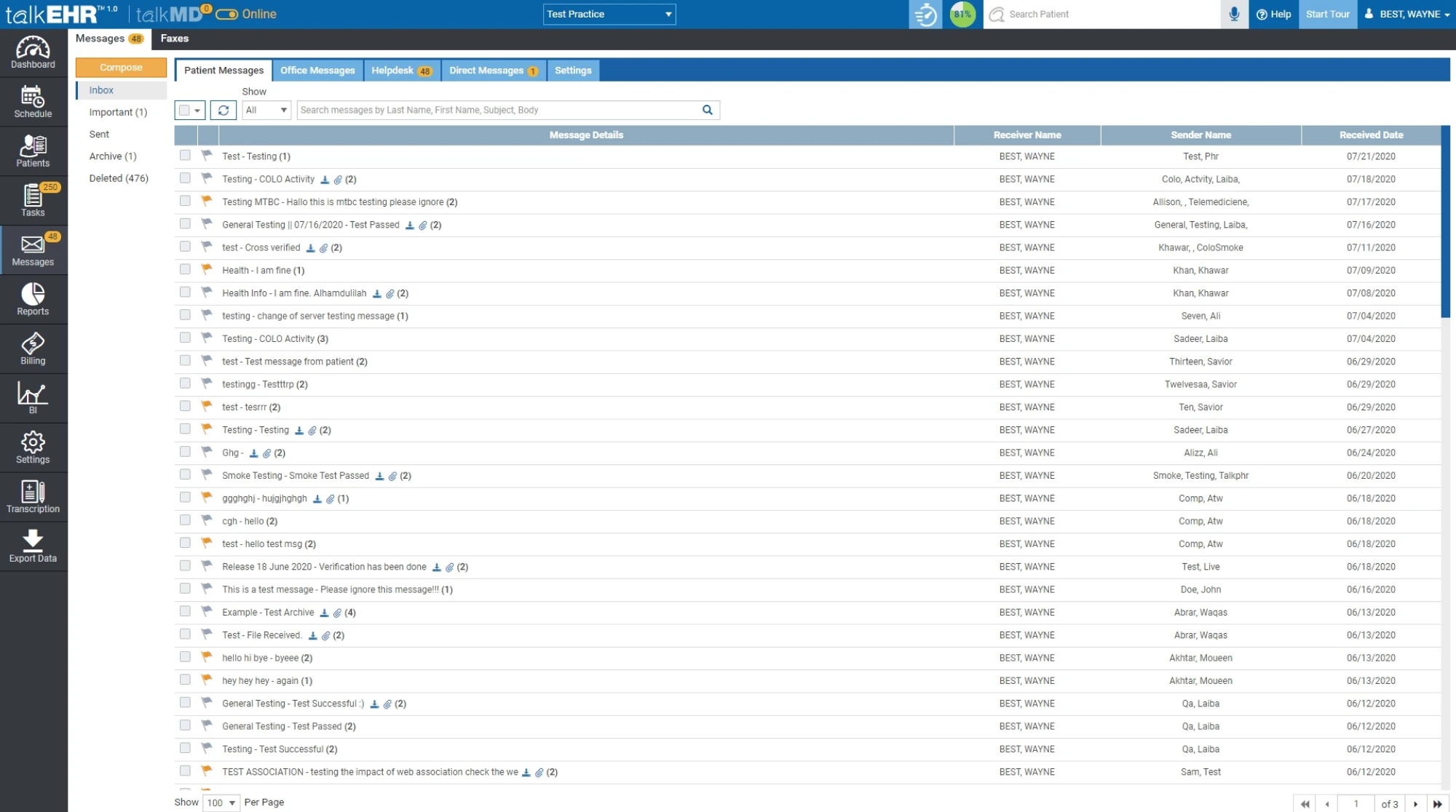The height and width of the screenshot is (812, 1456).
Task: Open the Deleted (476) folder
Action: tap(119, 178)
